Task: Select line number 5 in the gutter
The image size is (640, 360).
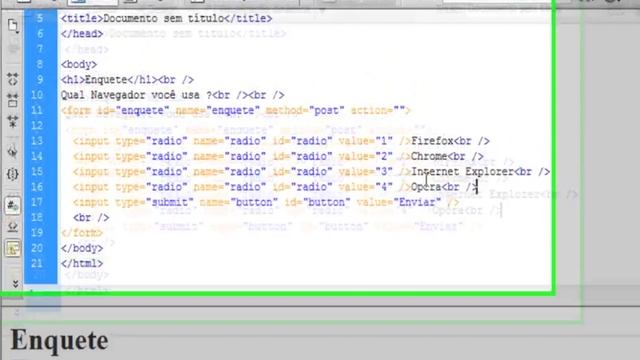Action: (x=40, y=18)
